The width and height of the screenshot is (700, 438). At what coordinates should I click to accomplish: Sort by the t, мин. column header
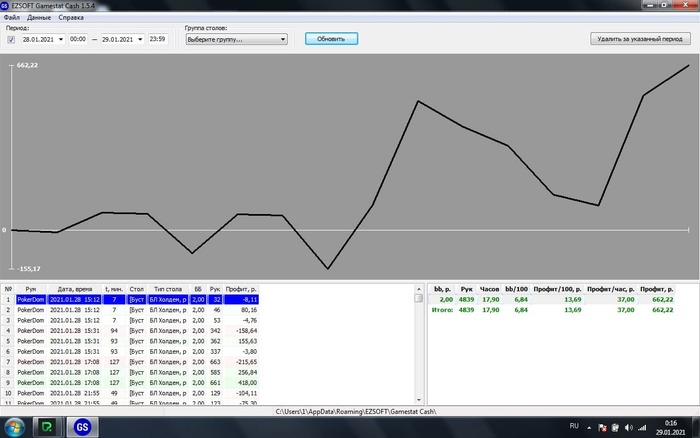pos(114,289)
